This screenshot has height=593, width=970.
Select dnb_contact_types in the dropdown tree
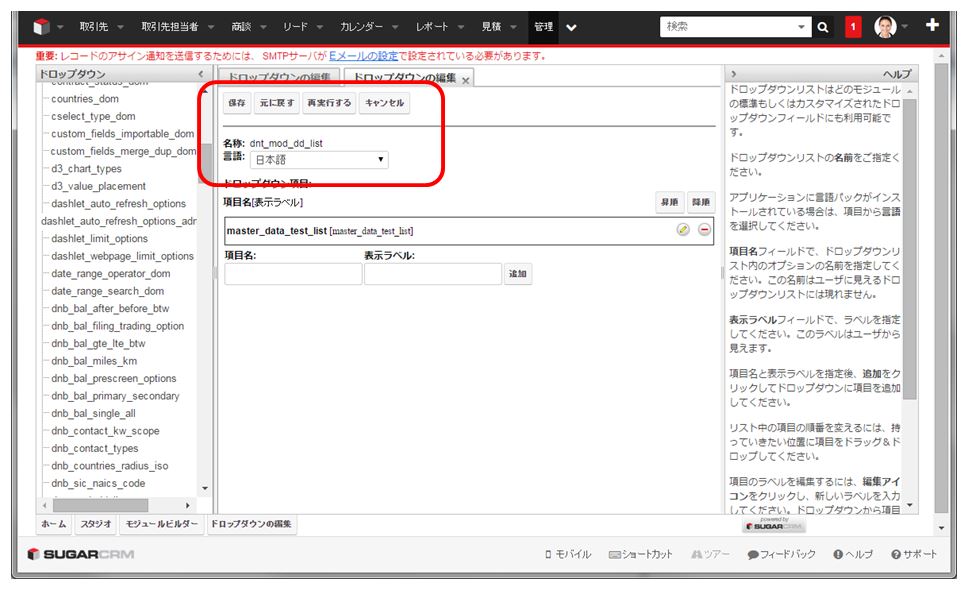95,448
